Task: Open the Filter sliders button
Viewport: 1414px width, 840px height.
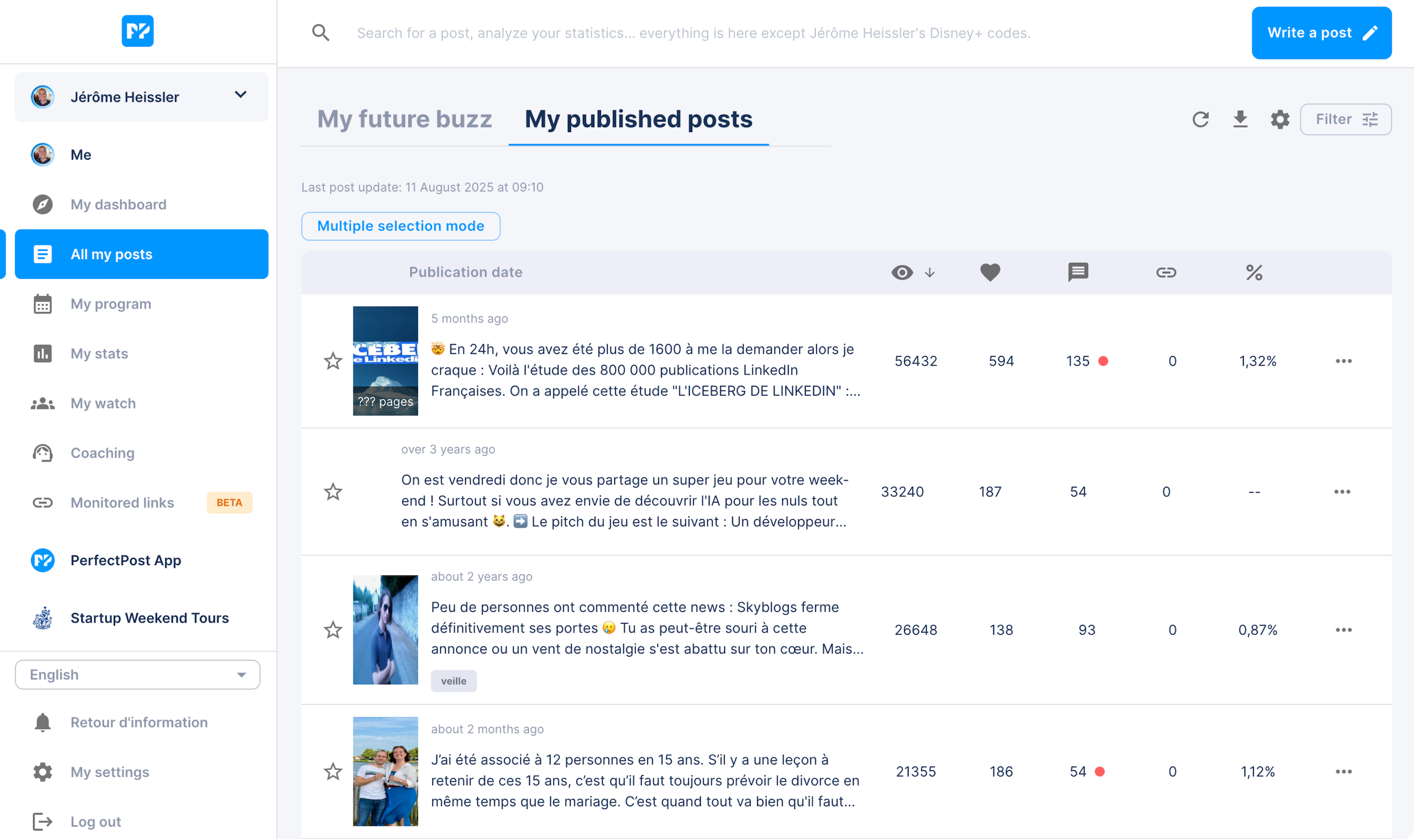Action: (x=1346, y=119)
